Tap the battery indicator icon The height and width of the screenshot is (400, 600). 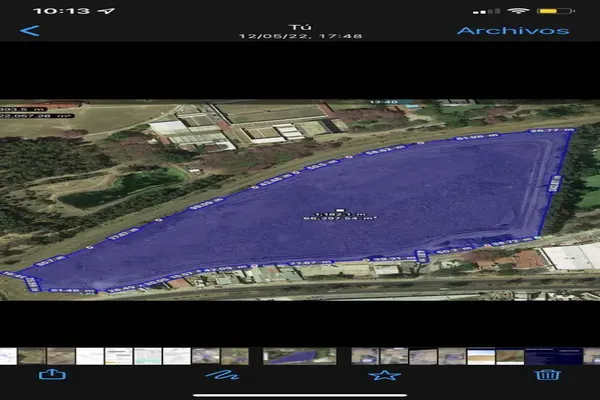[x=554, y=11]
